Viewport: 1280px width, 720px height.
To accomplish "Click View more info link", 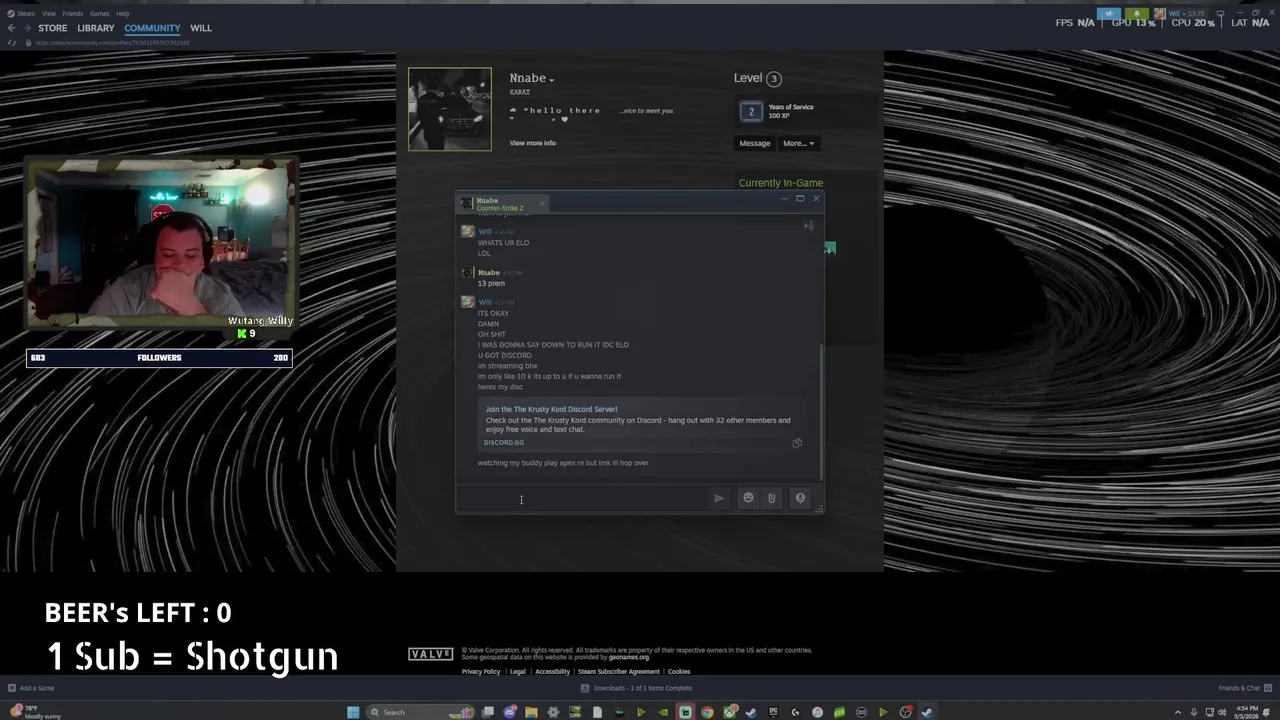I will 533,143.
